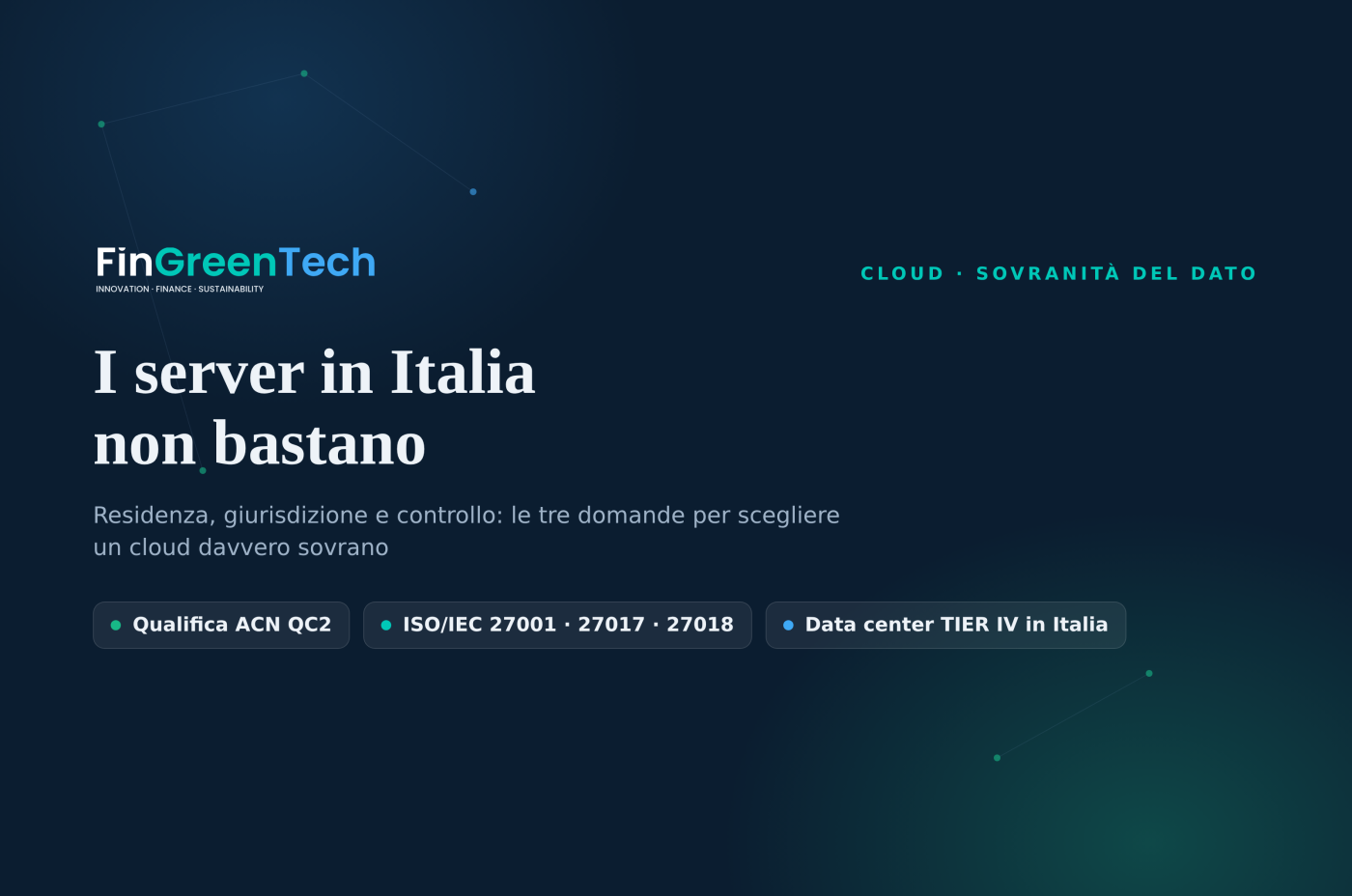The width and height of the screenshot is (1352, 896).
Task: Click the ISO/IEC 27001 · 27017 · 27018 badge
Action: pos(557,625)
